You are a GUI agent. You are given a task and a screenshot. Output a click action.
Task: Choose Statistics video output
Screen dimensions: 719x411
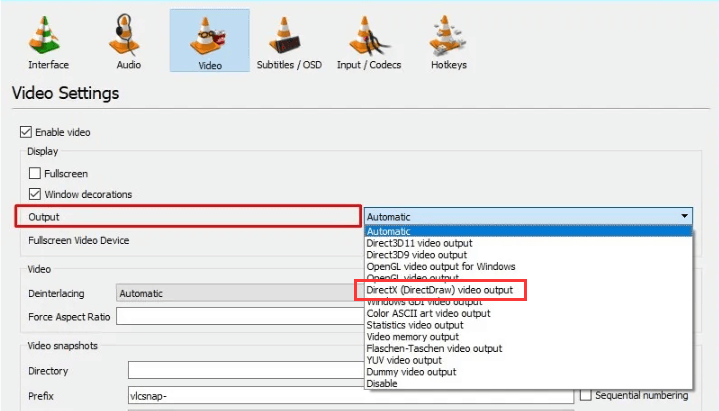528,325
